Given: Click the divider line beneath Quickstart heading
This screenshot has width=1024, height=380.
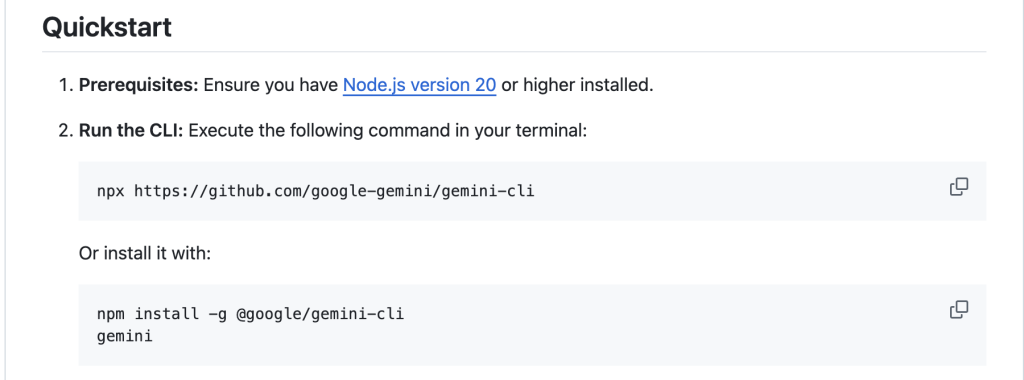Looking at the screenshot, I should point(514,52).
